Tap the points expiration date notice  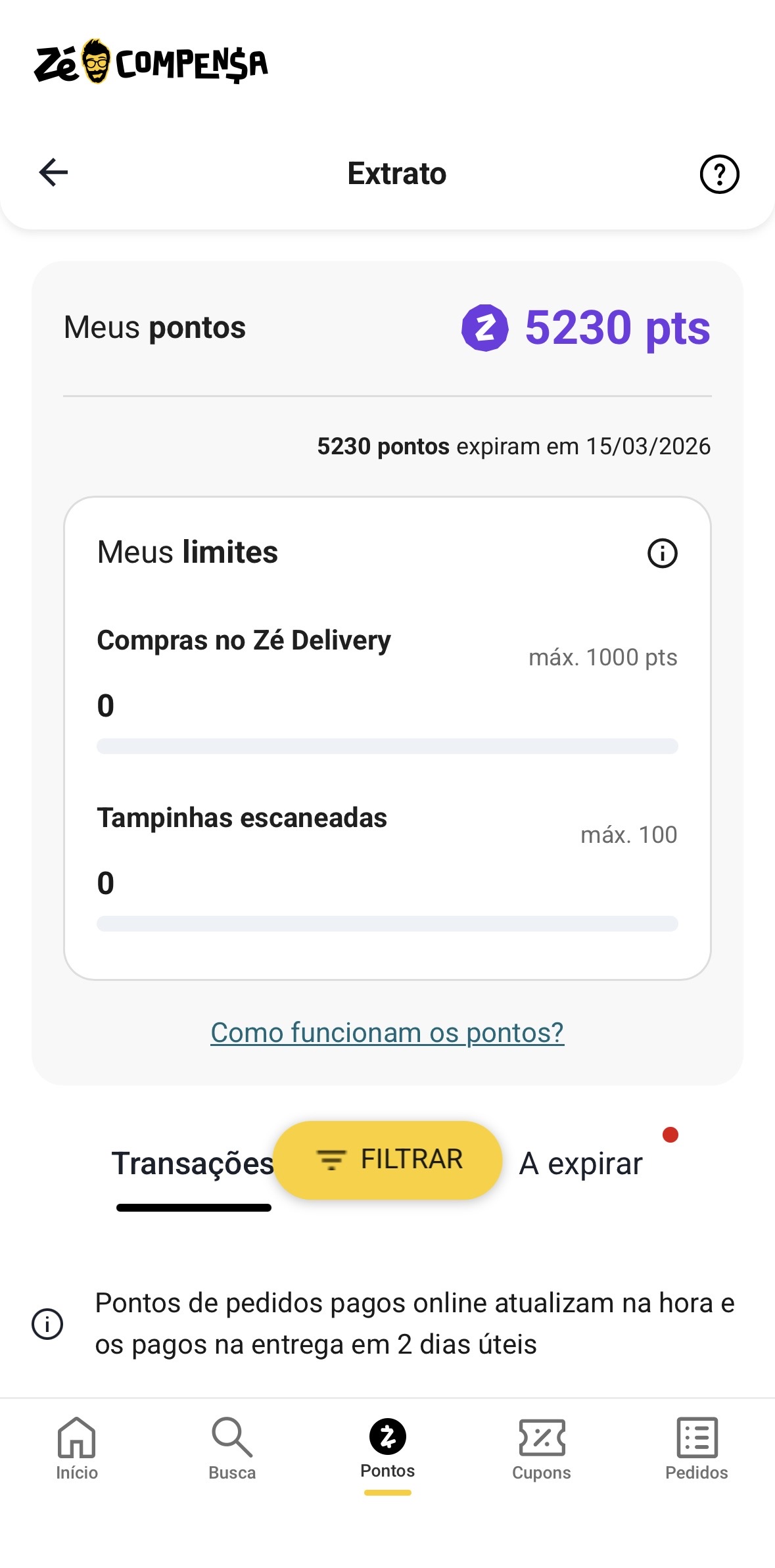513,446
